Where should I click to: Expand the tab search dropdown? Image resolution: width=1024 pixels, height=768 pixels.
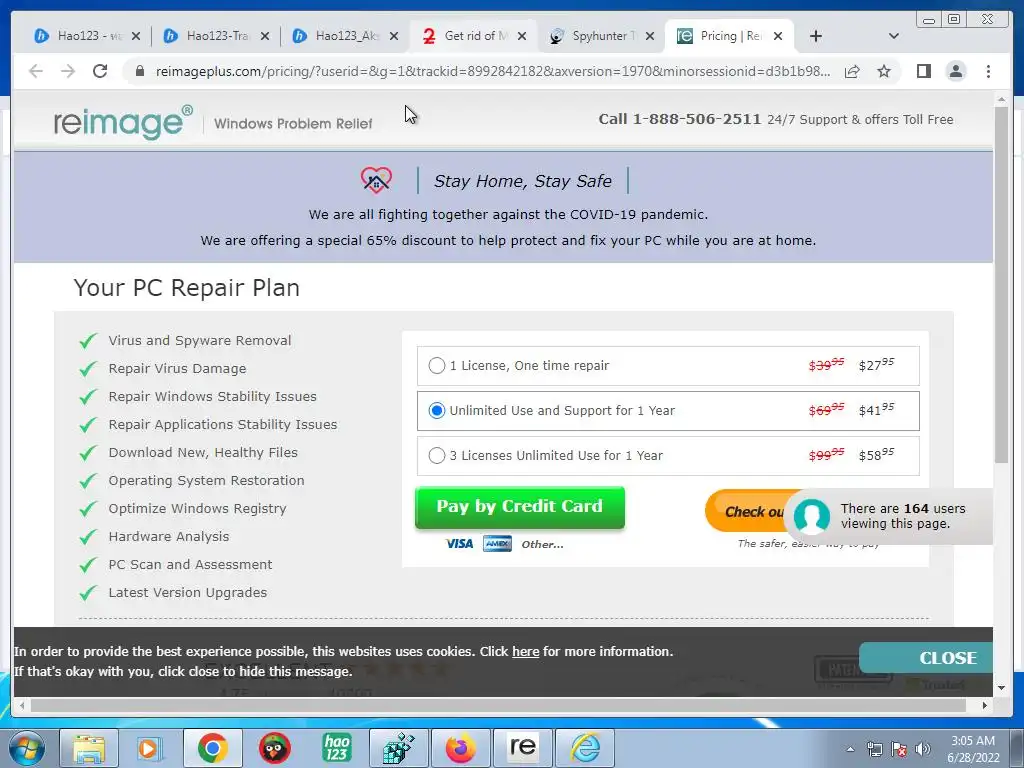click(893, 37)
